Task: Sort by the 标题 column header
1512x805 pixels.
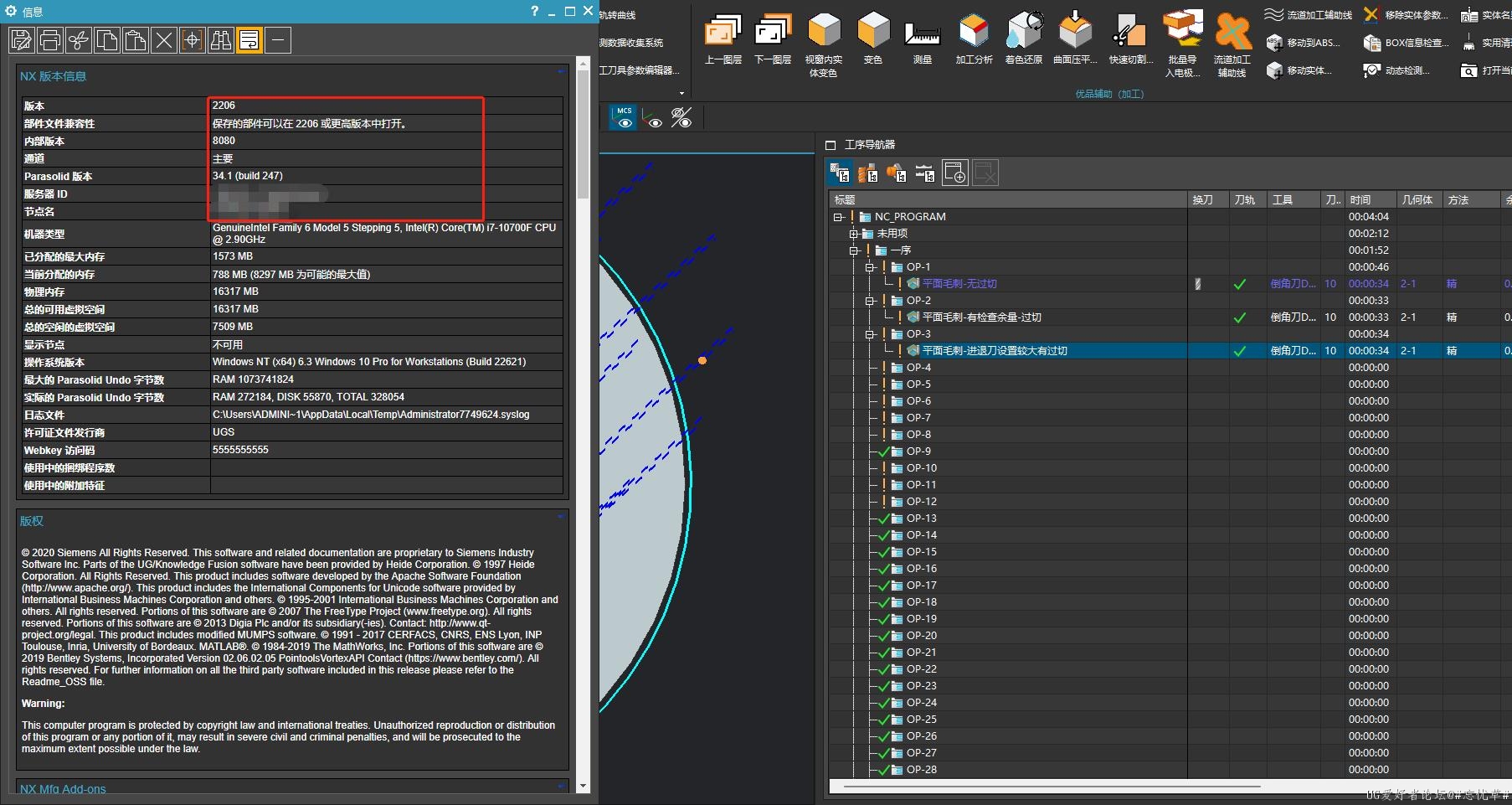Action: (1008, 199)
